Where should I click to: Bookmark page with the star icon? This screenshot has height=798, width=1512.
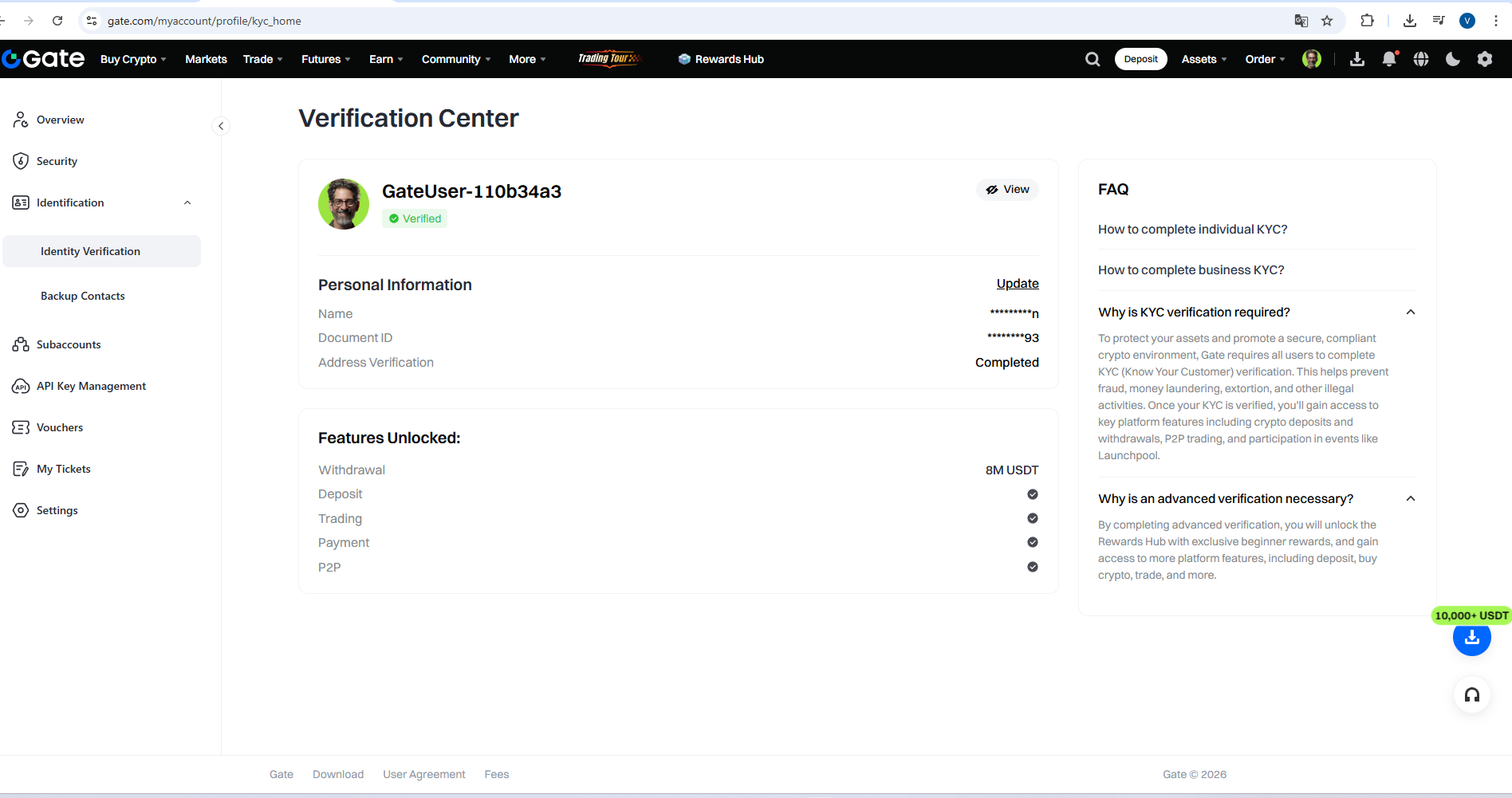[1327, 21]
